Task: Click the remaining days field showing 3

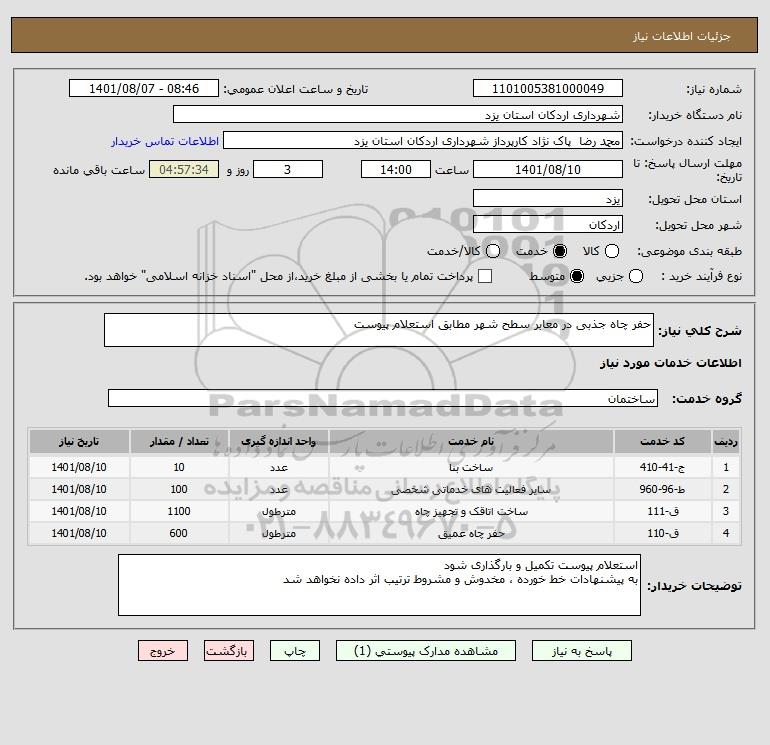Action: coord(288,169)
